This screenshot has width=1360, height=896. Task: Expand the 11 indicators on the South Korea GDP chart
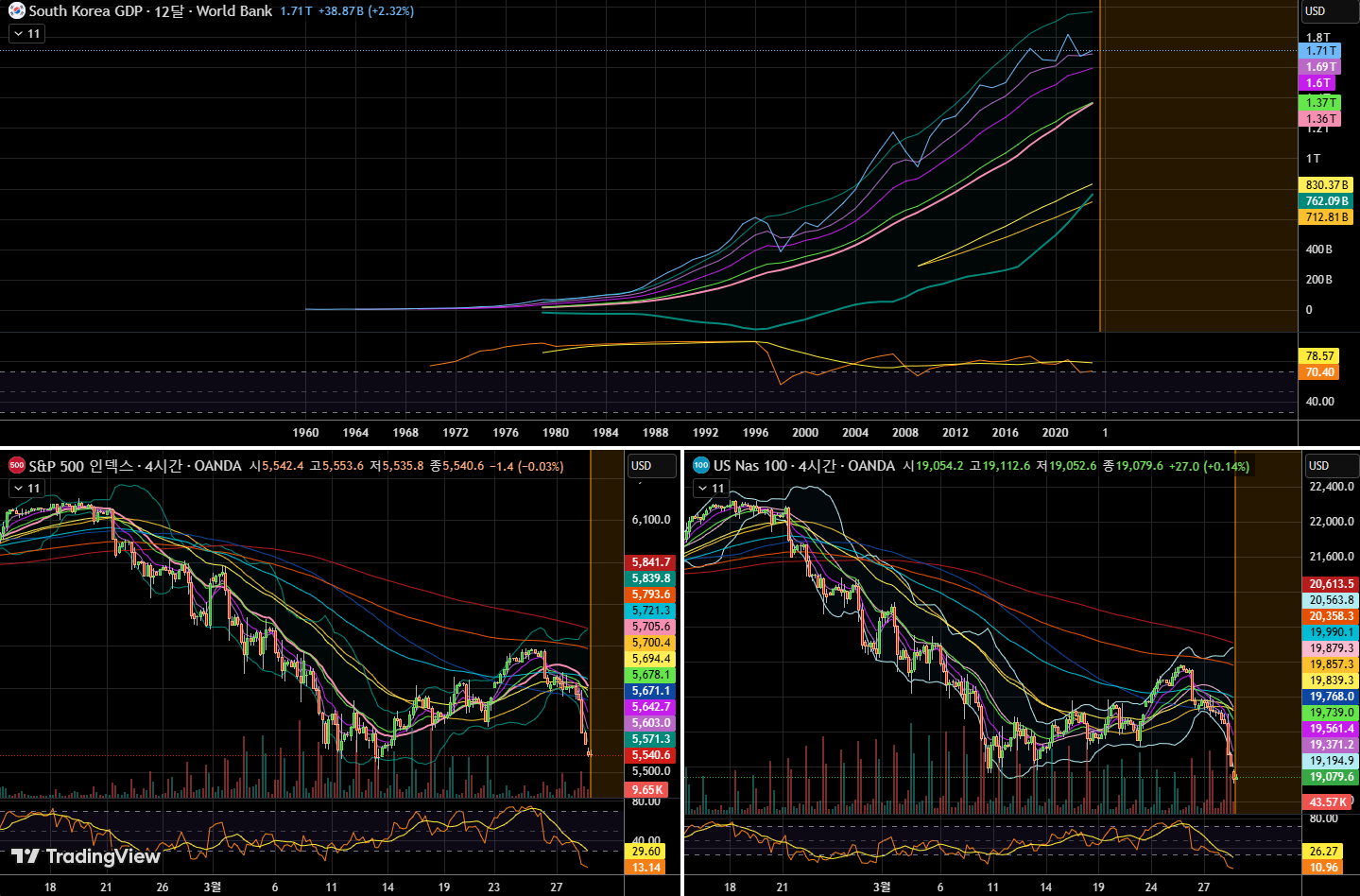(26, 33)
